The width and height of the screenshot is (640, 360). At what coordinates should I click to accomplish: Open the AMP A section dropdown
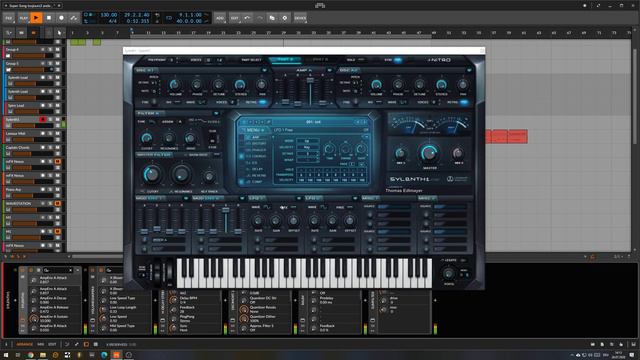coord(329,70)
